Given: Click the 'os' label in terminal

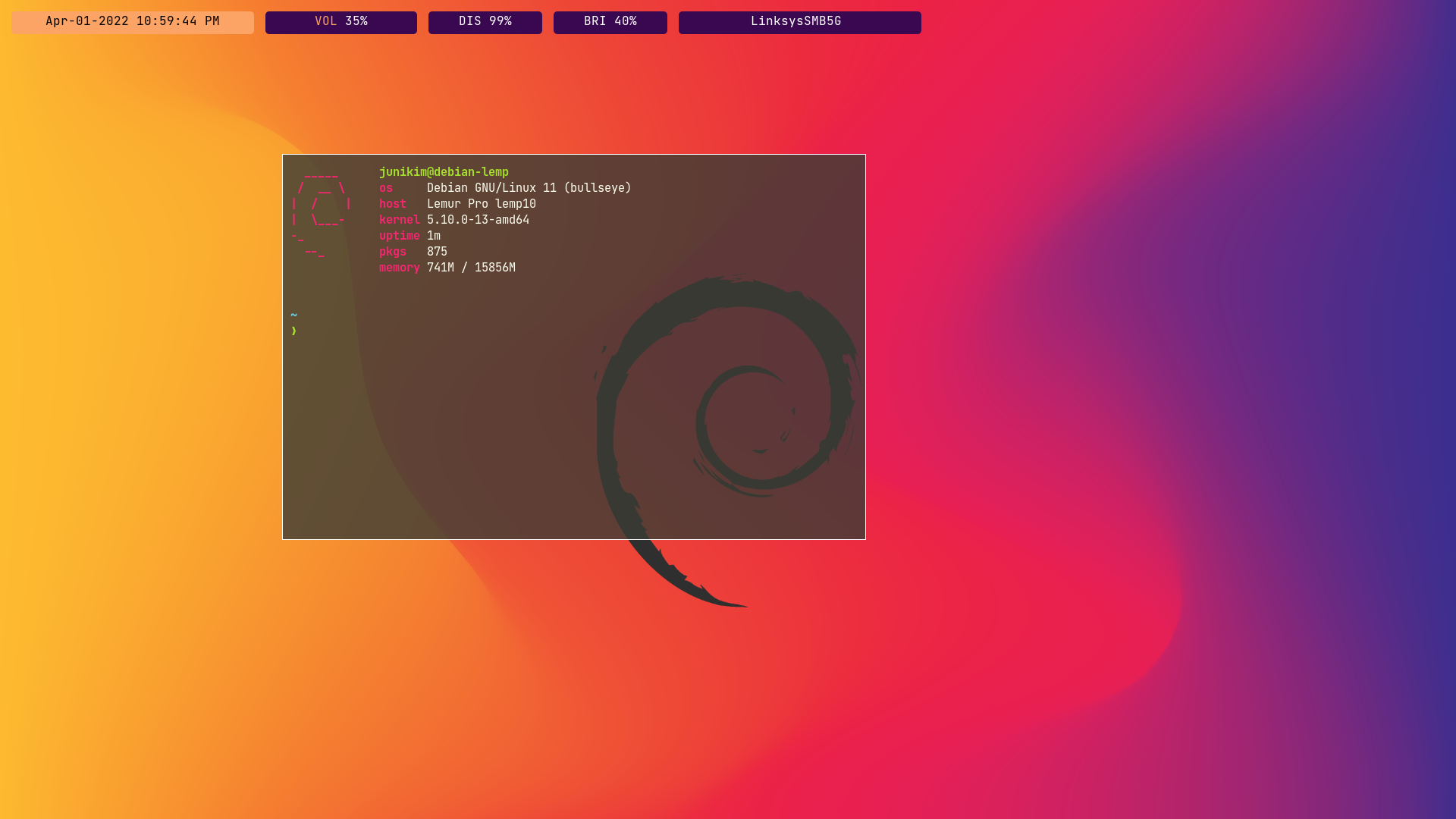Looking at the screenshot, I should pos(386,188).
